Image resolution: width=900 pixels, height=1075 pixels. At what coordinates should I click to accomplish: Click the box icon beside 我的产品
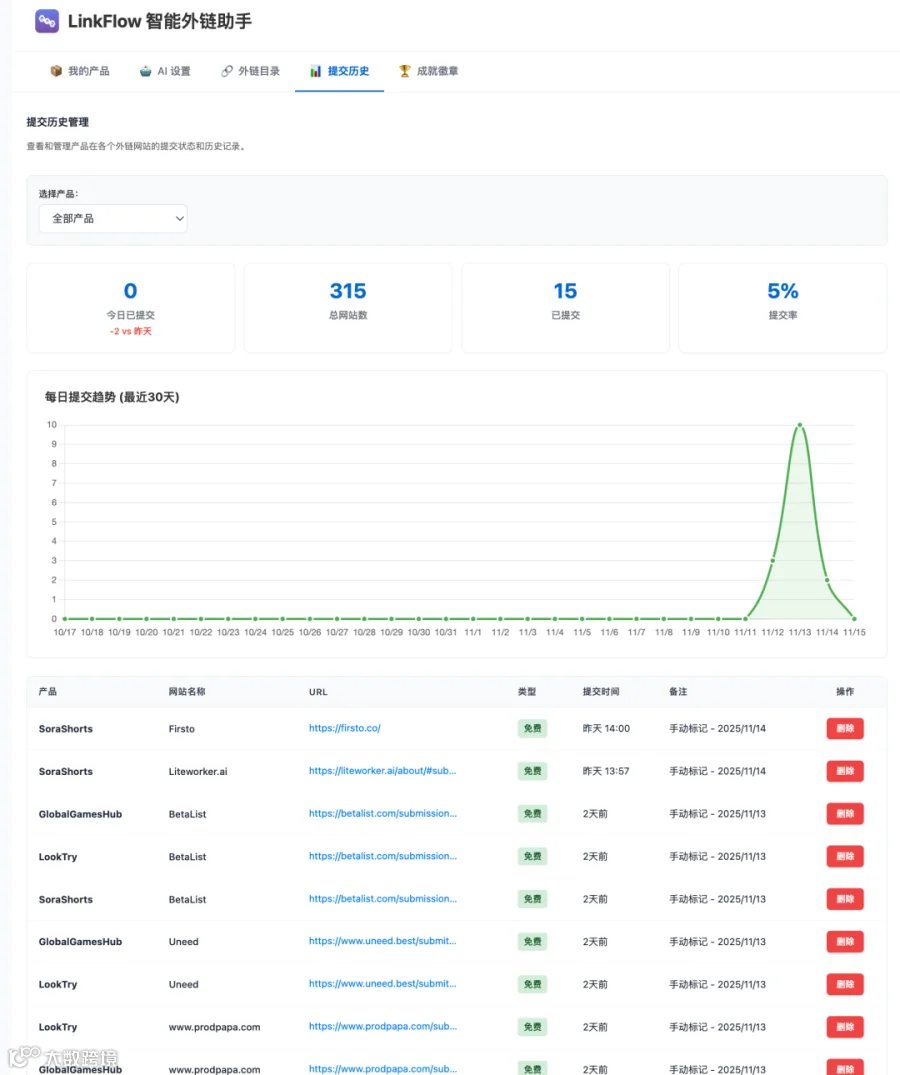(x=56, y=71)
